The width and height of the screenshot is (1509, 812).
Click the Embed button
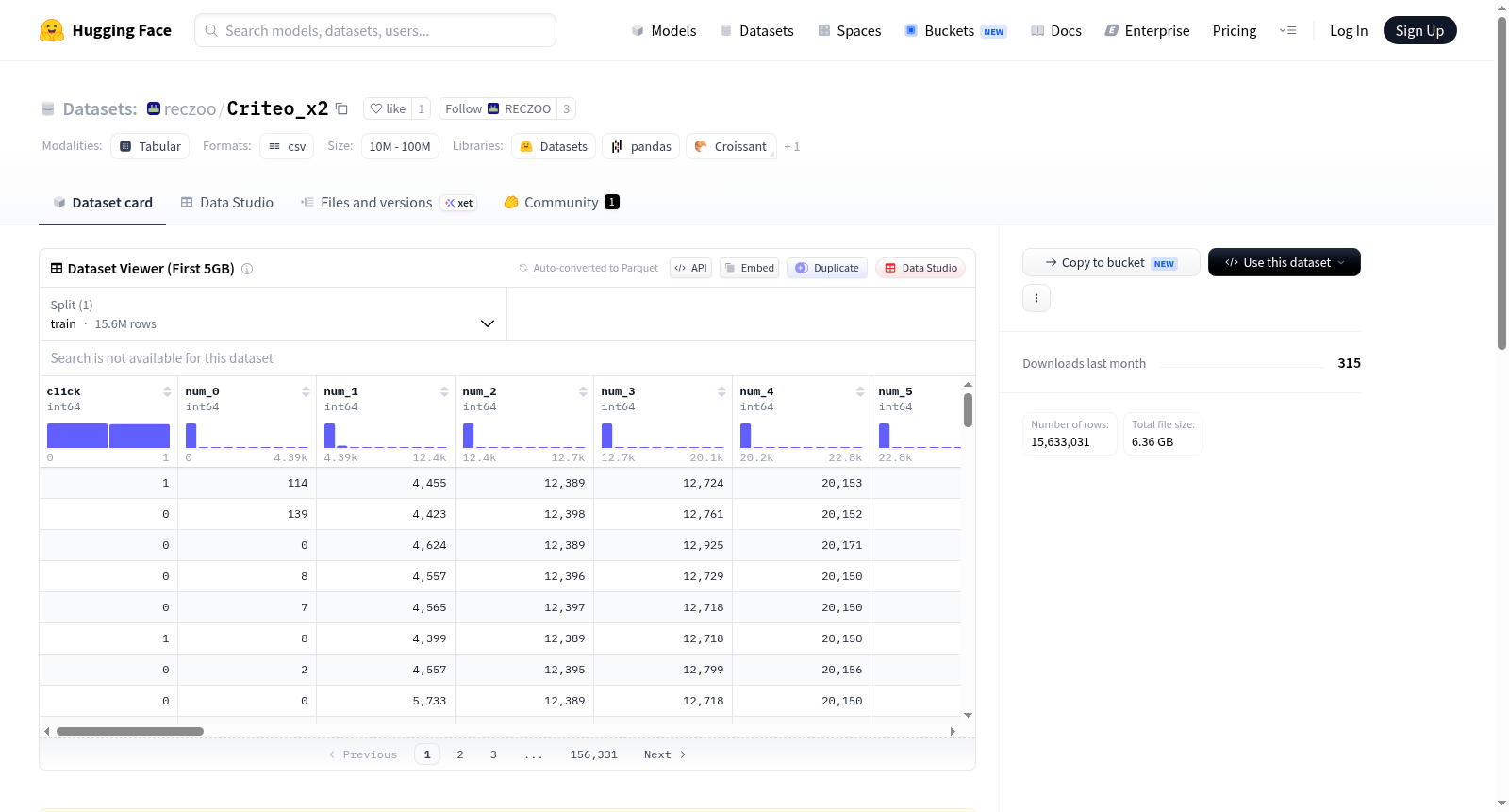[x=749, y=268]
